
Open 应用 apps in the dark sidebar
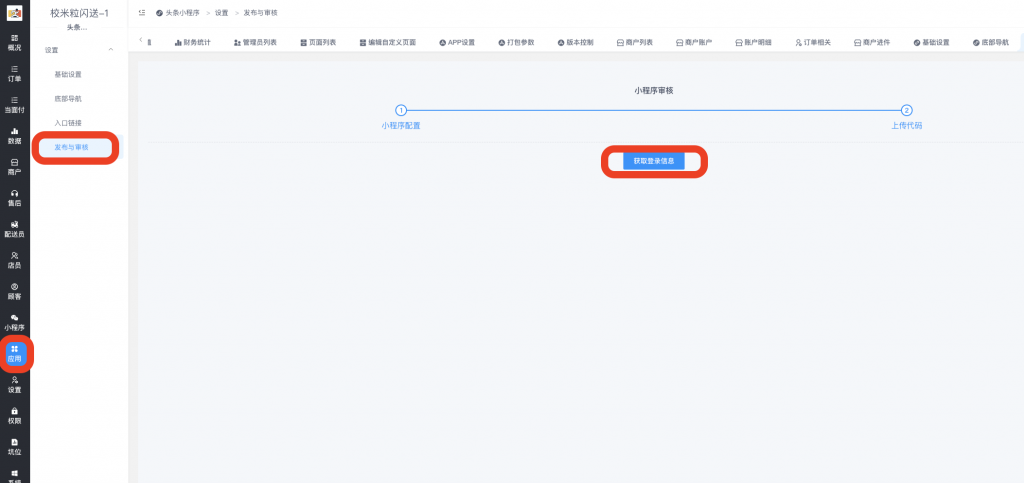[x=14, y=354]
